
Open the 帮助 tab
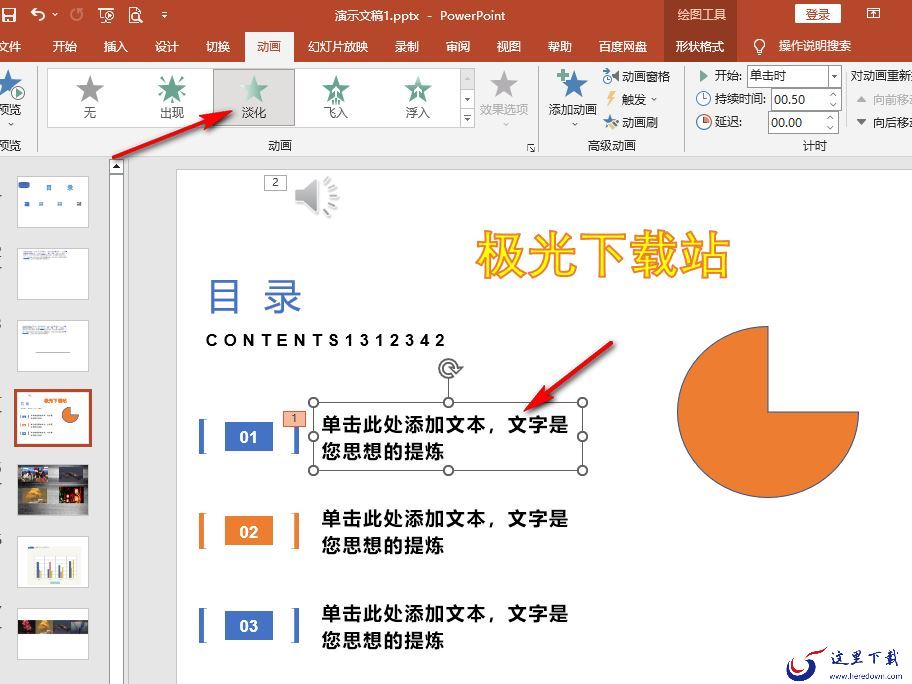point(560,47)
